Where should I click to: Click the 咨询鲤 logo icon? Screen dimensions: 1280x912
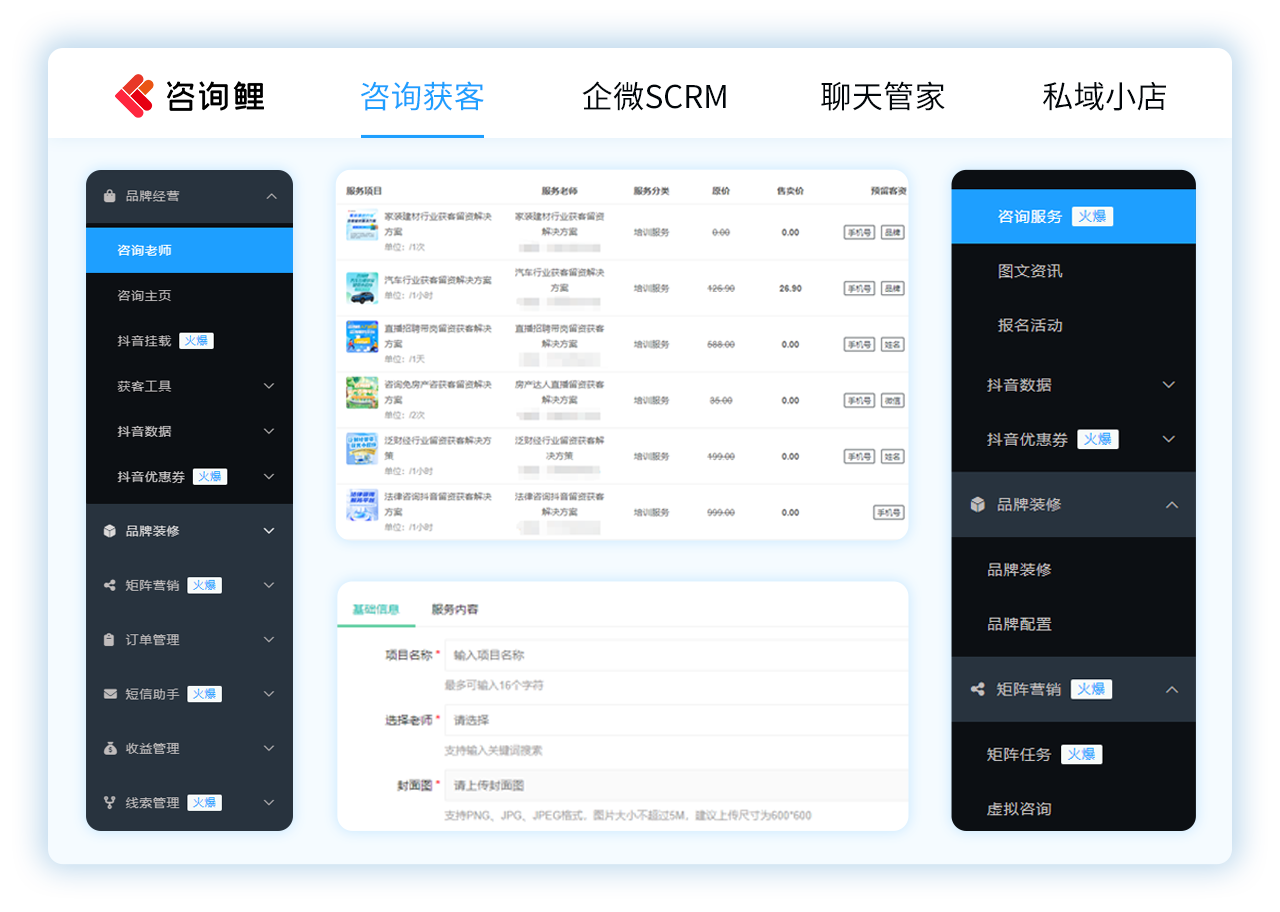(x=138, y=96)
